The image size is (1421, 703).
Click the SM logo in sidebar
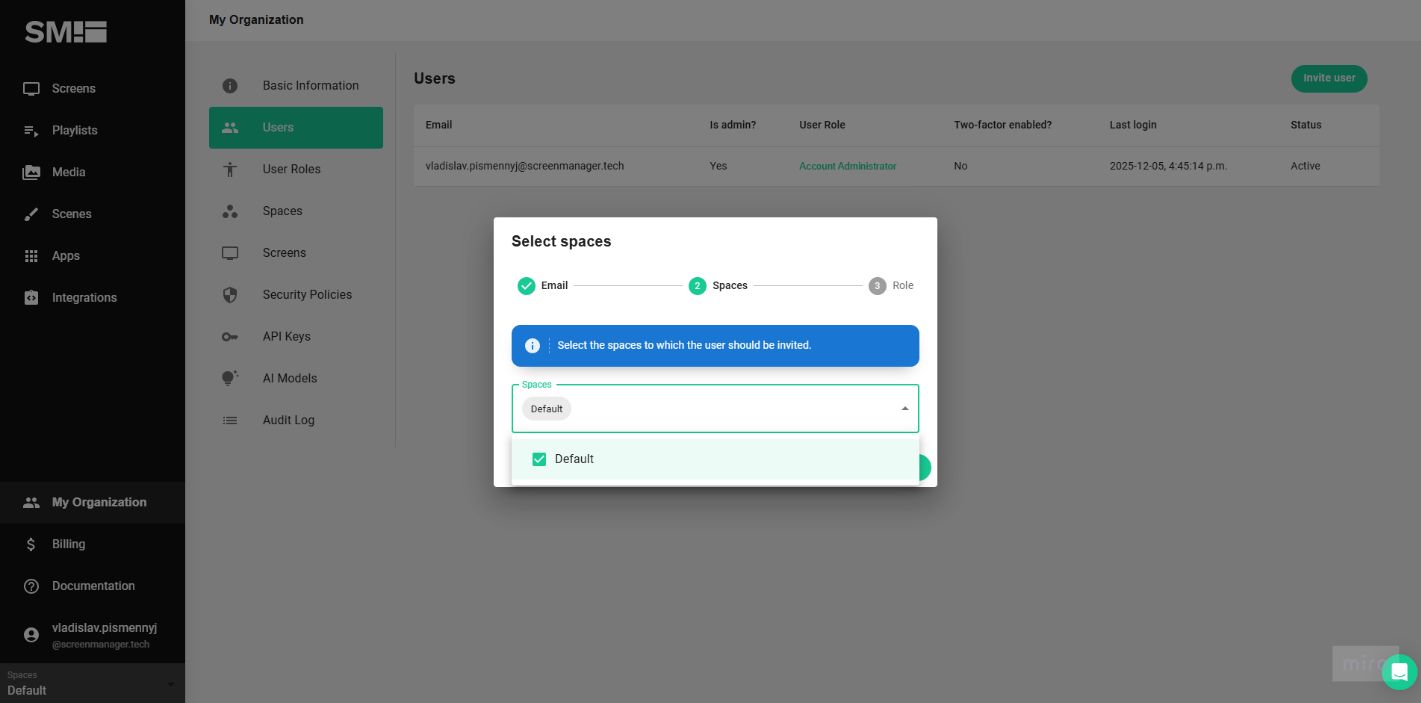[66, 32]
